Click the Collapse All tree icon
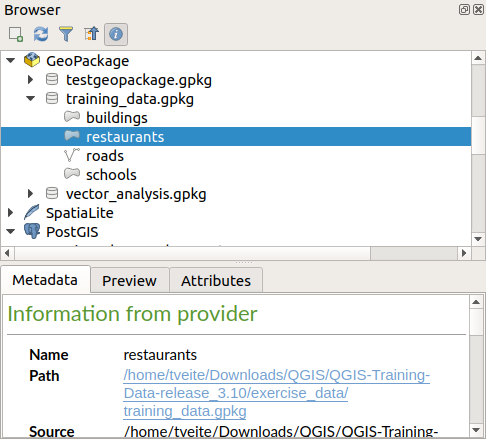 tap(91, 34)
